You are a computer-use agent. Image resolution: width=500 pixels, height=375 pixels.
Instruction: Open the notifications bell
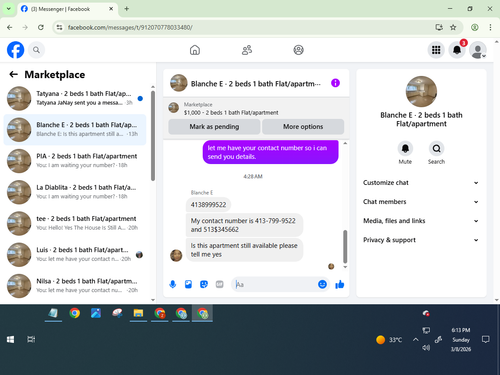pos(457,50)
